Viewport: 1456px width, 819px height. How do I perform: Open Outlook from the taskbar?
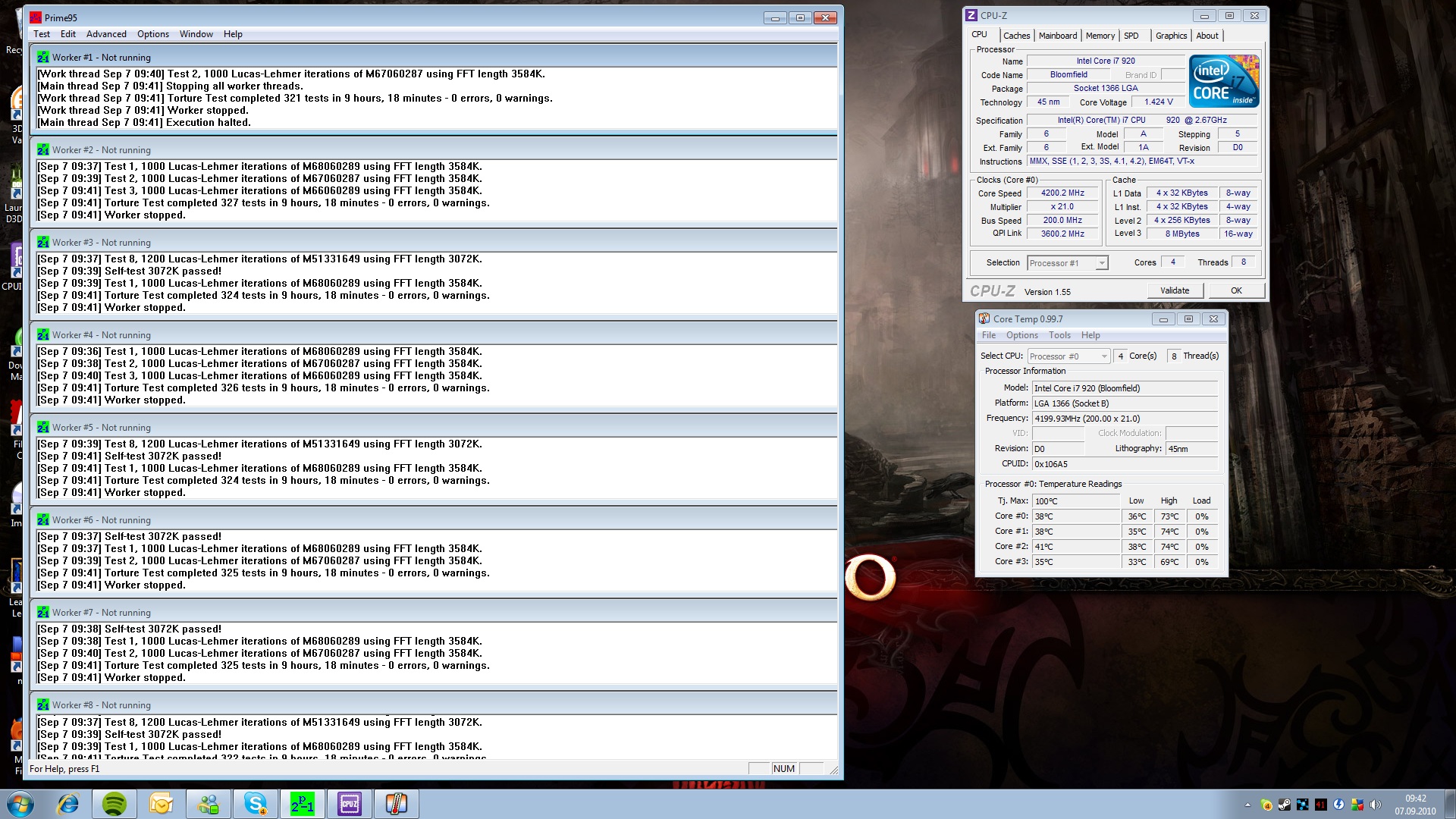tap(162, 804)
